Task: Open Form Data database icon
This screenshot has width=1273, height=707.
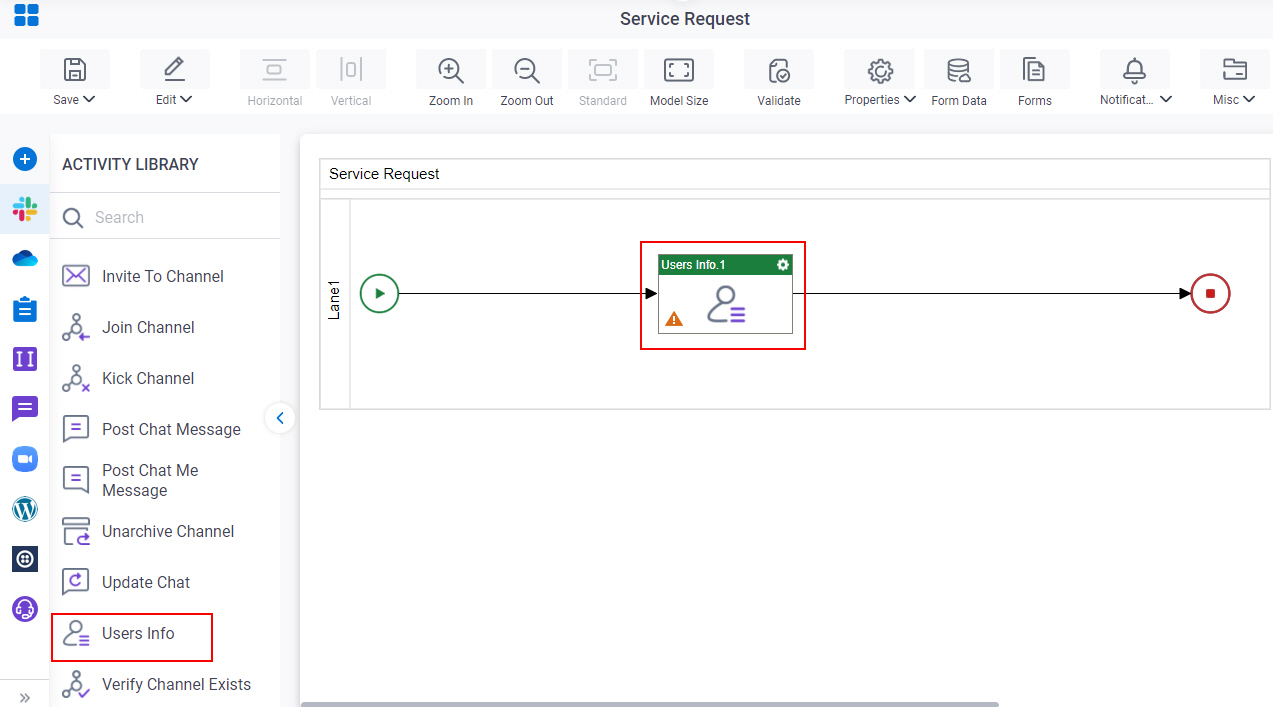Action: coord(959,70)
